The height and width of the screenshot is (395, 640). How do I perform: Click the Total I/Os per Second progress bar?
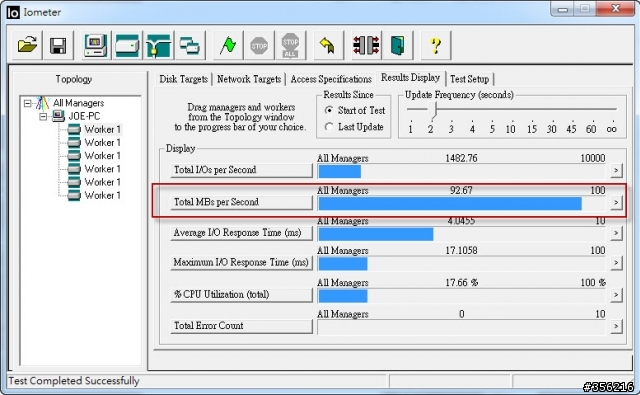coord(462,171)
